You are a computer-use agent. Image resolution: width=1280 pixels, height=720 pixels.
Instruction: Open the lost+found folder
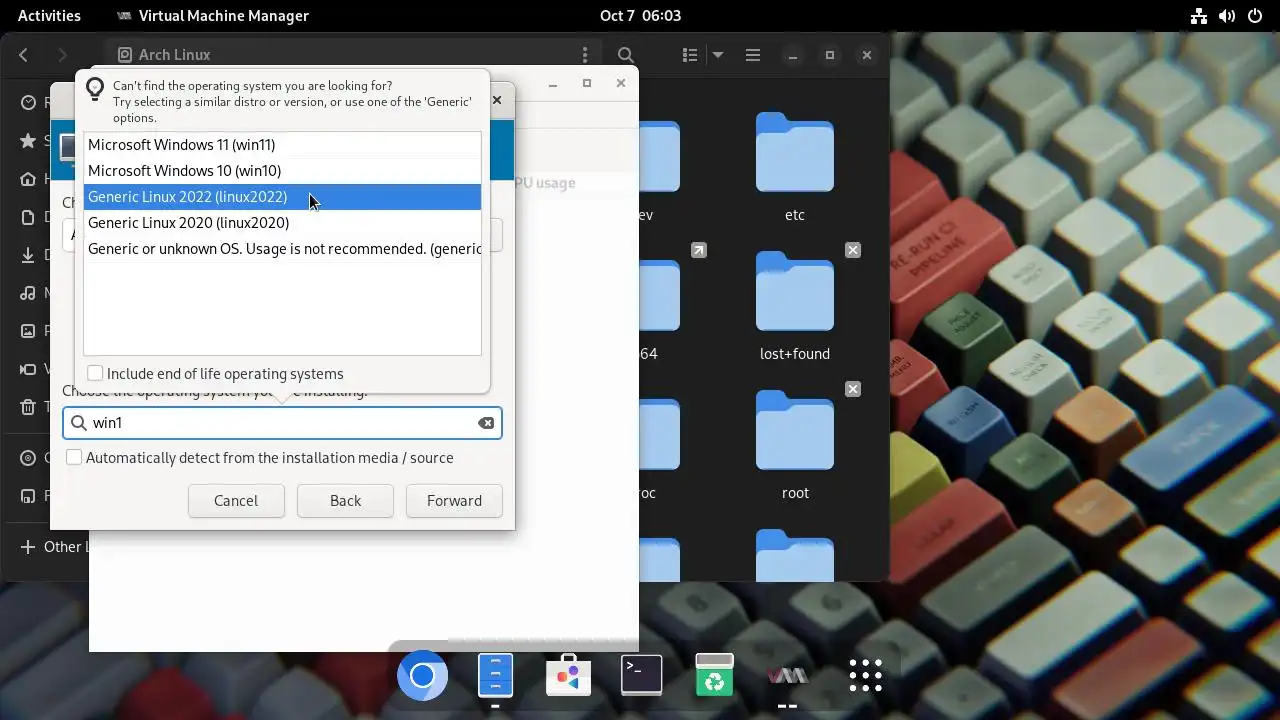[x=795, y=306]
